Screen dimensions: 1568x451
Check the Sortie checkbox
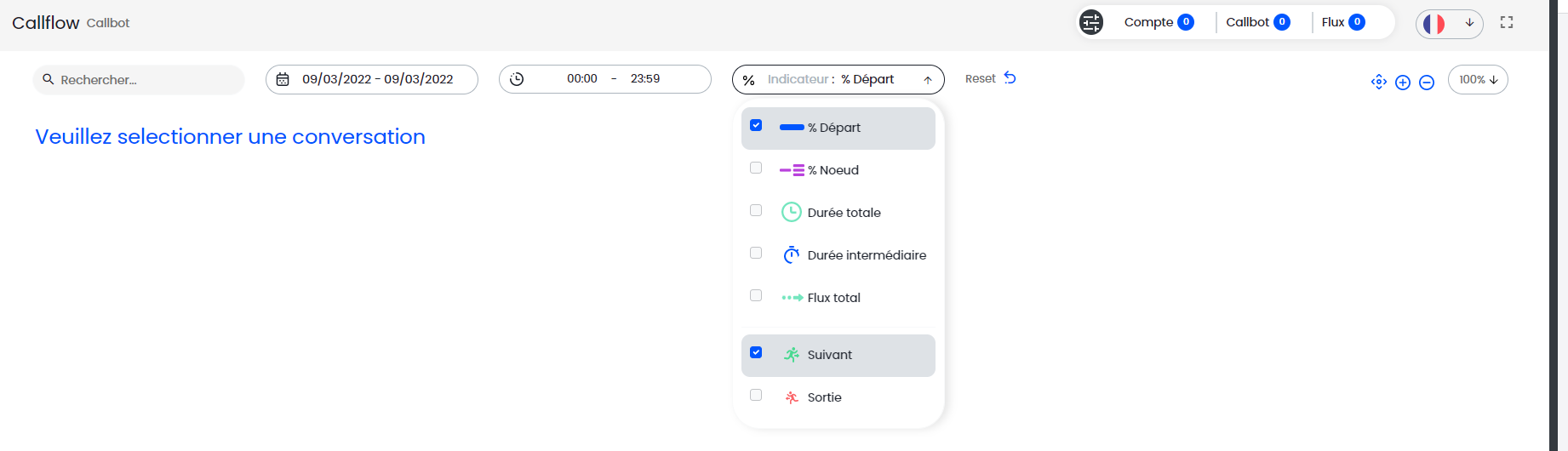[756, 395]
